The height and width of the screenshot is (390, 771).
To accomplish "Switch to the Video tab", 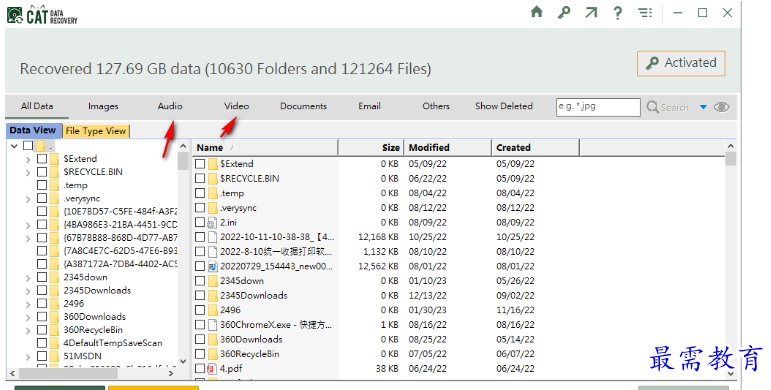I will (237, 106).
